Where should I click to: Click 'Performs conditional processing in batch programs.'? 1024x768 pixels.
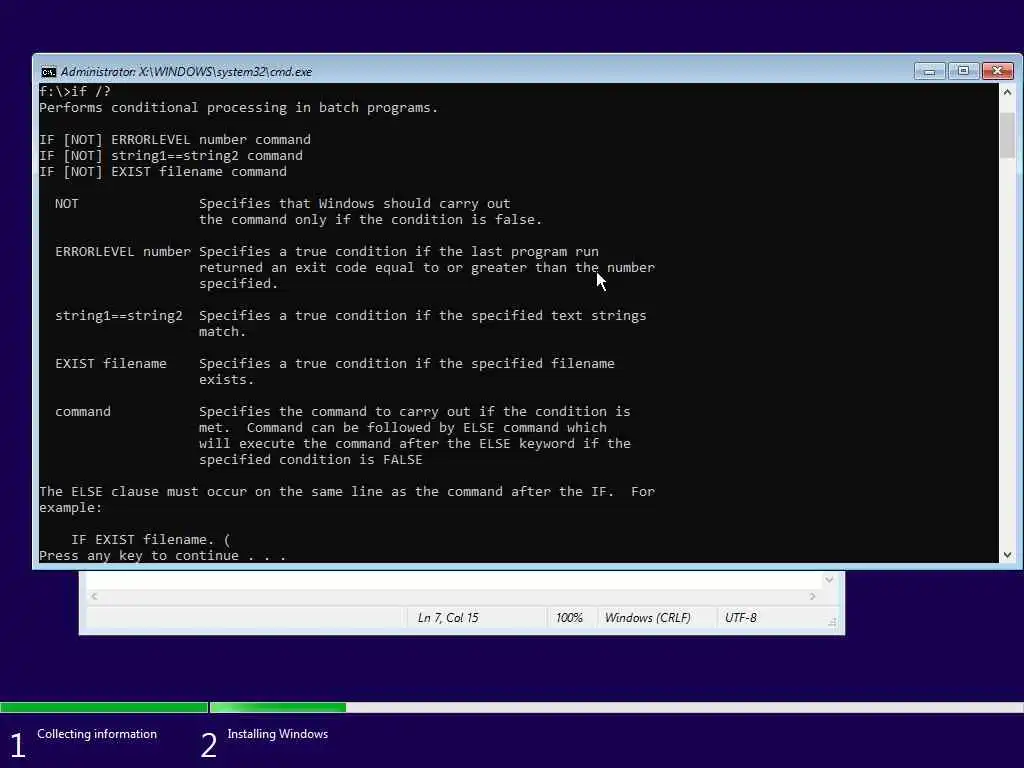pos(238,108)
